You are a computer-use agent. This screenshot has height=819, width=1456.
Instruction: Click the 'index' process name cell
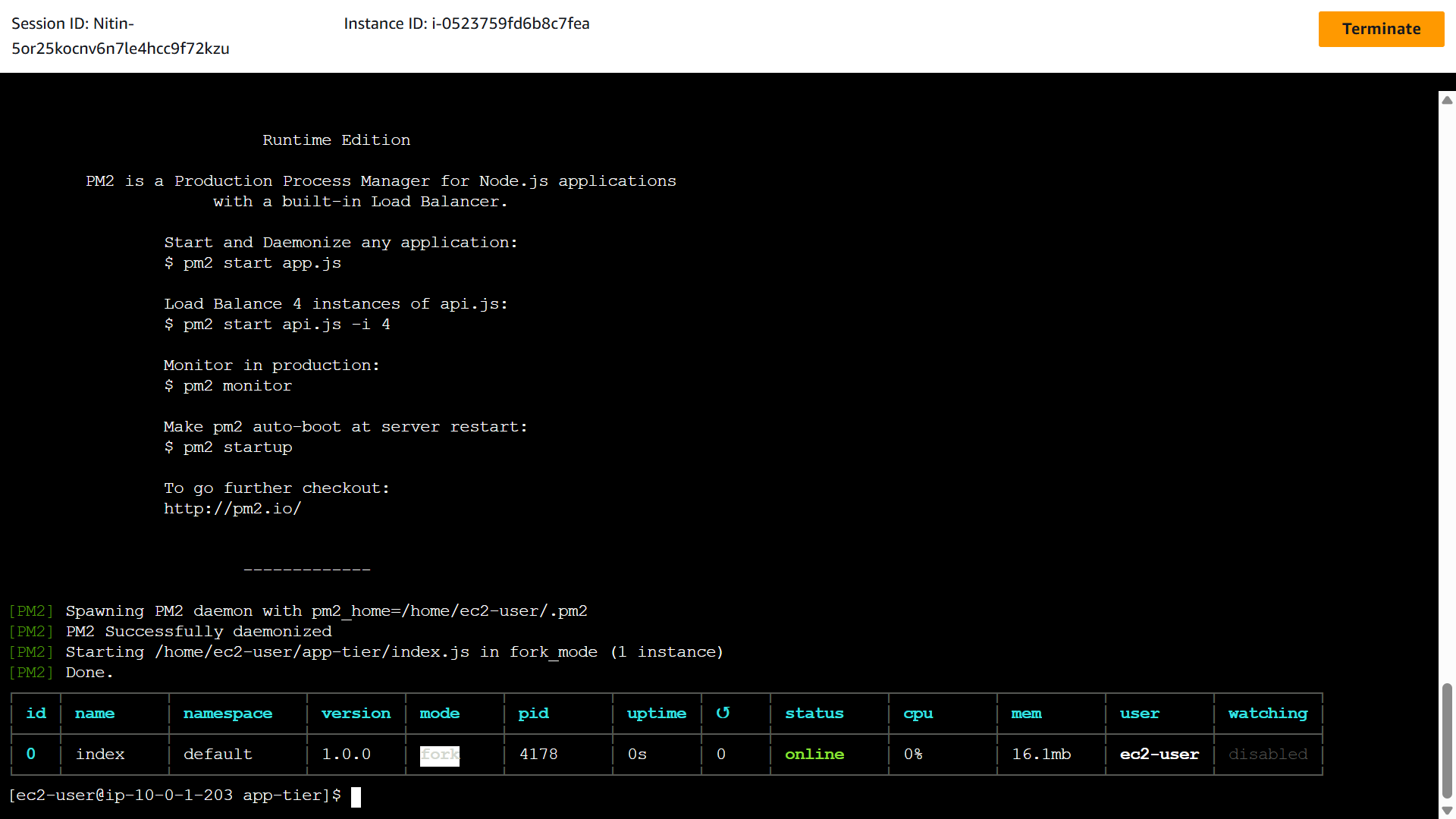coord(100,755)
